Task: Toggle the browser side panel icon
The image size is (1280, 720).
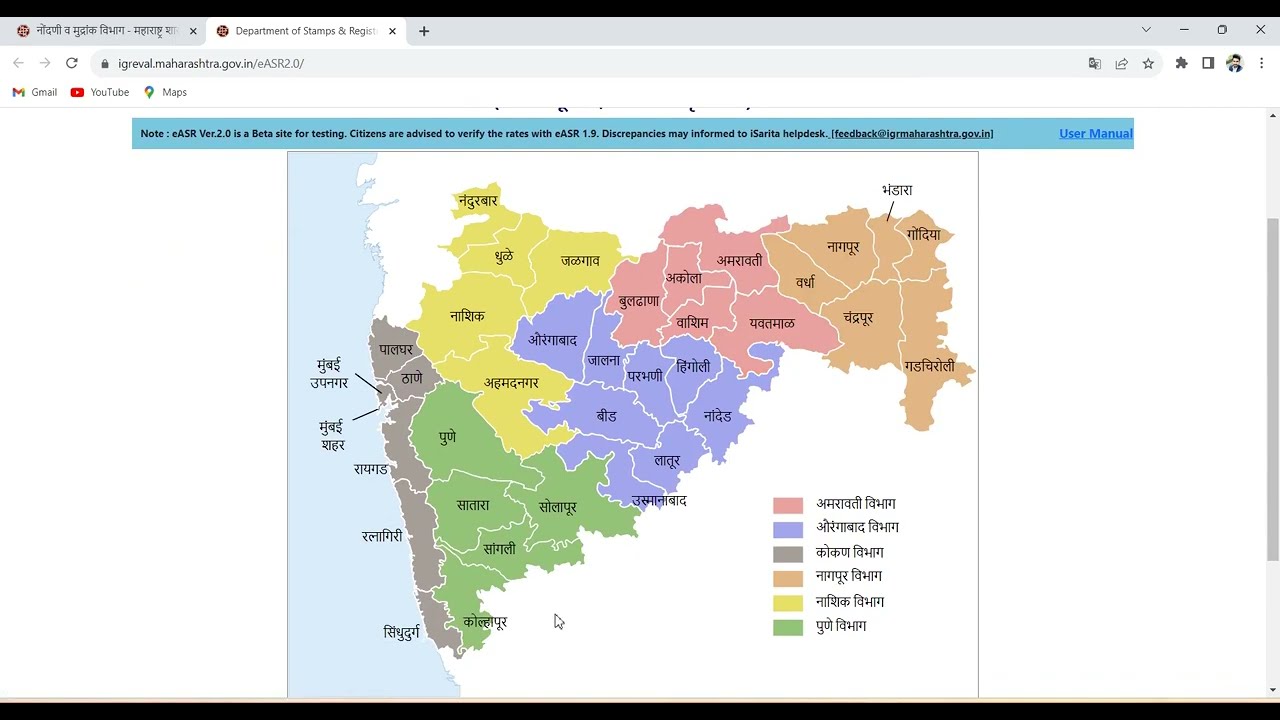Action: click(x=1208, y=63)
